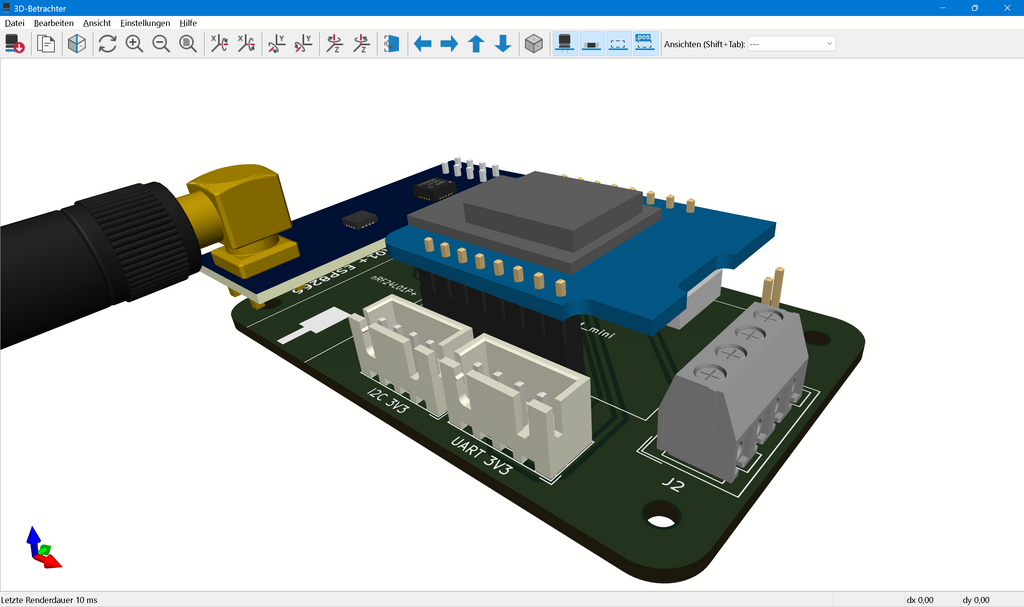Image resolution: width=1024 pixels, height=607 pixels.
Task: Toggle orthographic projection cube
Action: (x=534, y=44)
